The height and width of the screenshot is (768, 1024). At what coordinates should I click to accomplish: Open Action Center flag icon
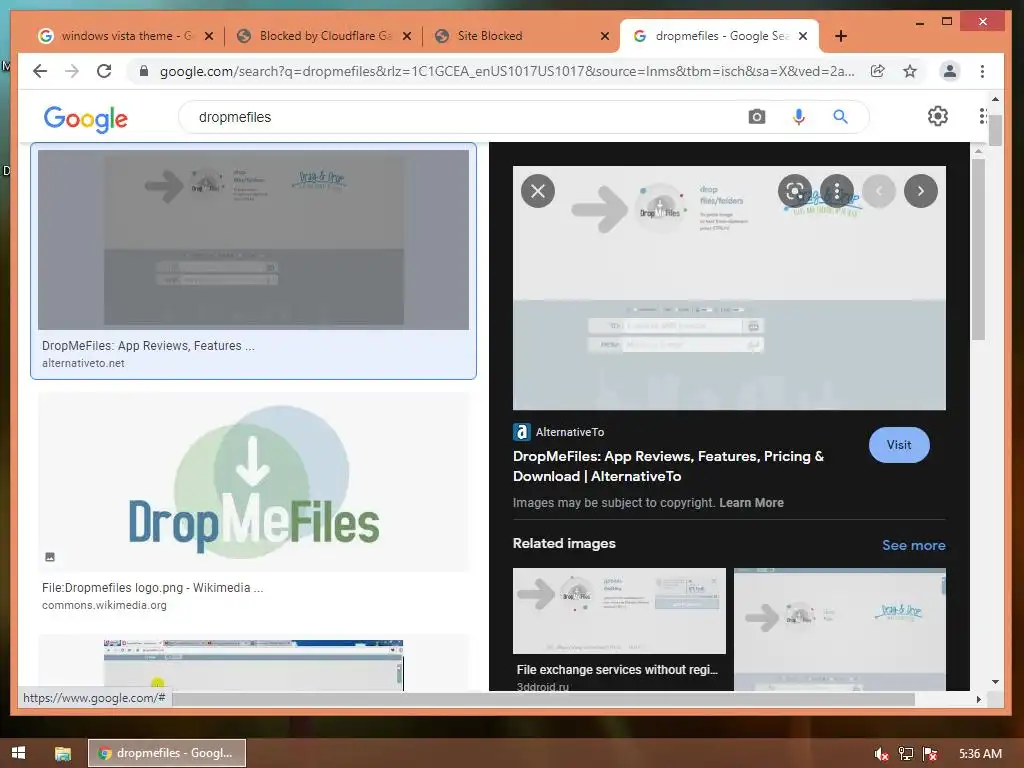(930, 754)
